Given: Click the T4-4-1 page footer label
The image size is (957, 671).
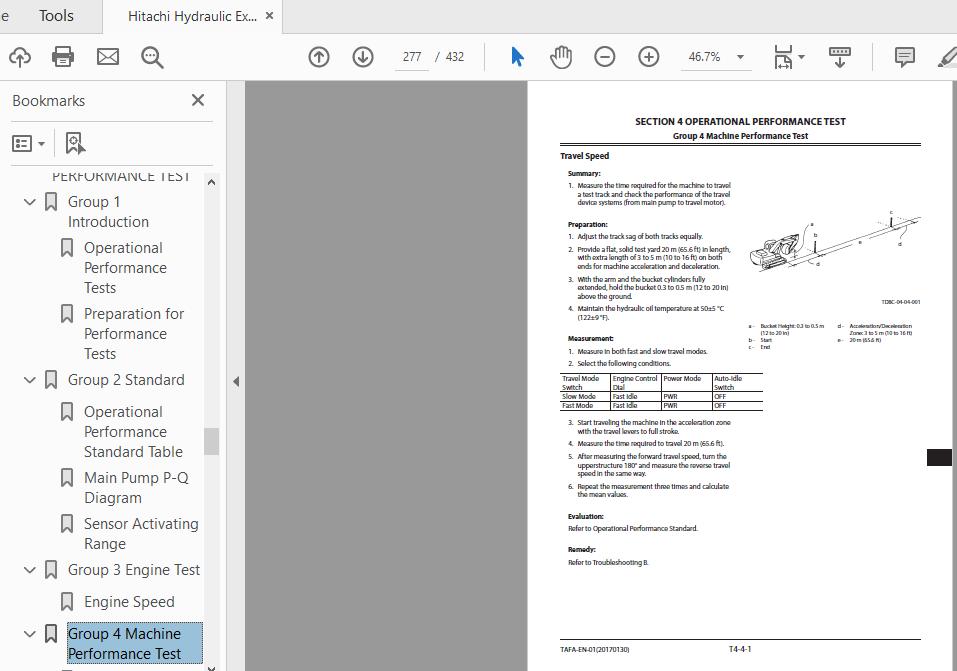Looking at the screenshot, I should coord(740,649).
